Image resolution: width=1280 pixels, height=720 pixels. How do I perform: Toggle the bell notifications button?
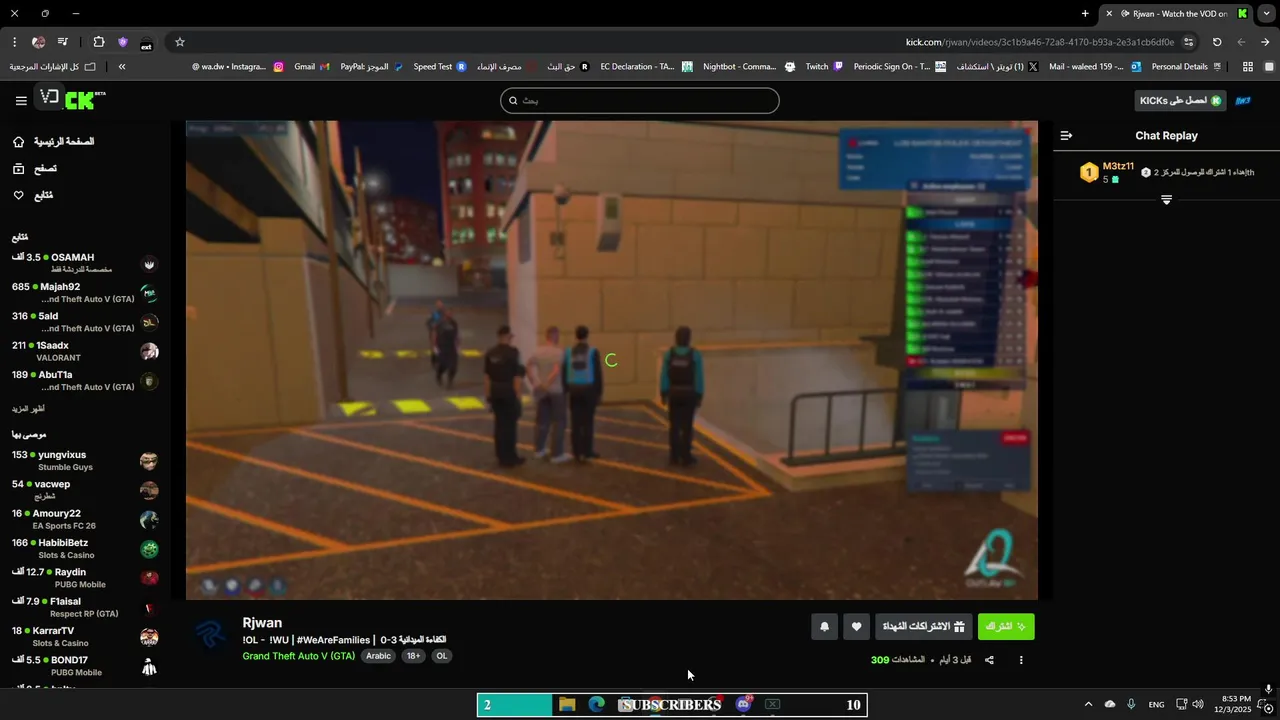824,627
